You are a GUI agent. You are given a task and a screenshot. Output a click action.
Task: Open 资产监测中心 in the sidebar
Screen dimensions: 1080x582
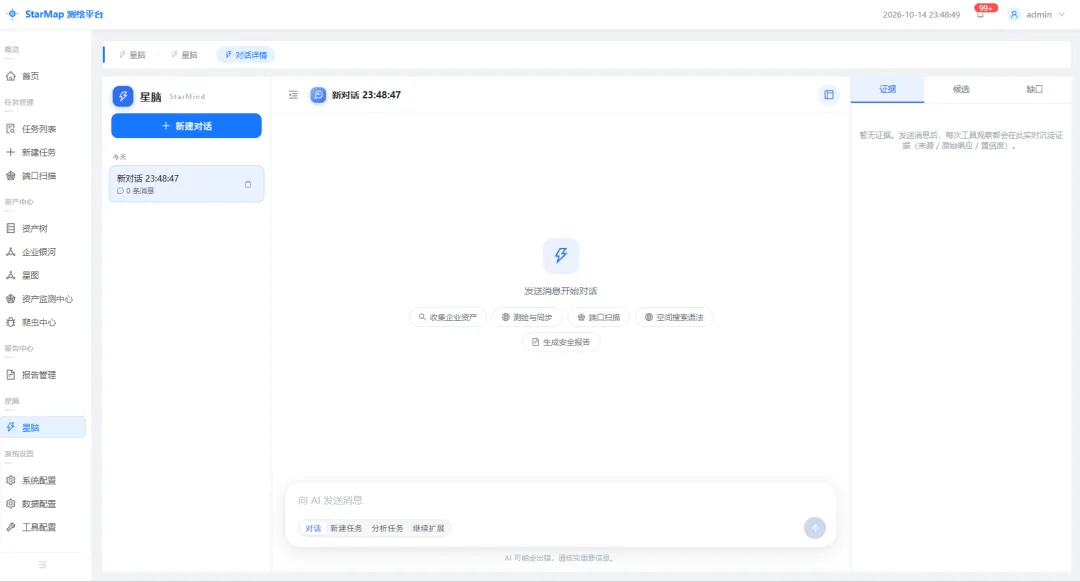pos(43,299)
